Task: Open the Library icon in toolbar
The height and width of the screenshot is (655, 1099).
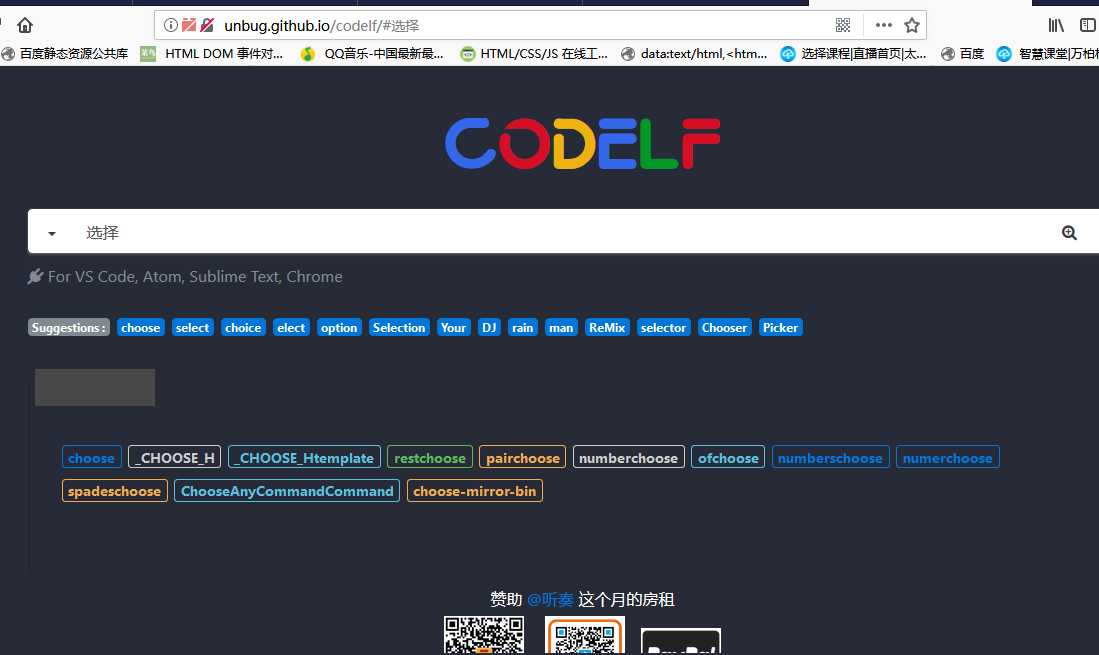Action: coord(1056,25)
